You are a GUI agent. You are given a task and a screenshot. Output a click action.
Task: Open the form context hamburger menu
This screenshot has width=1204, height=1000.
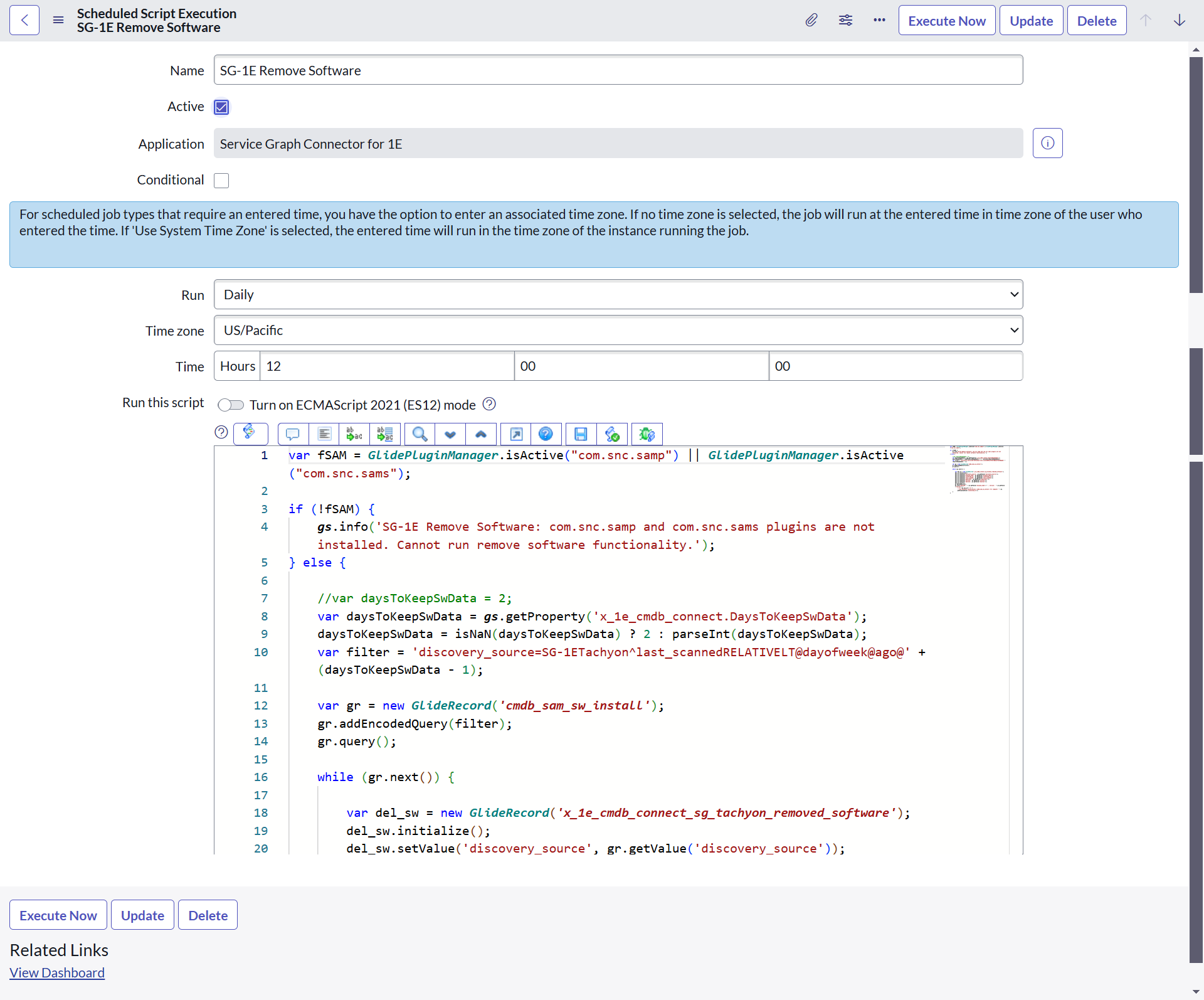point(58,20)
